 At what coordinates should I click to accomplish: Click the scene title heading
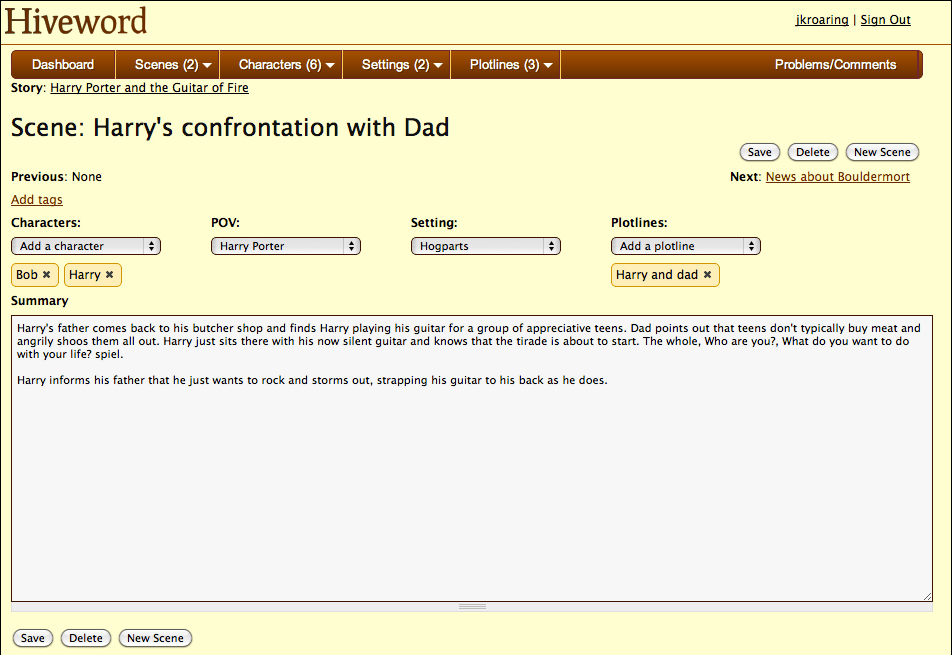pos(230,127)
